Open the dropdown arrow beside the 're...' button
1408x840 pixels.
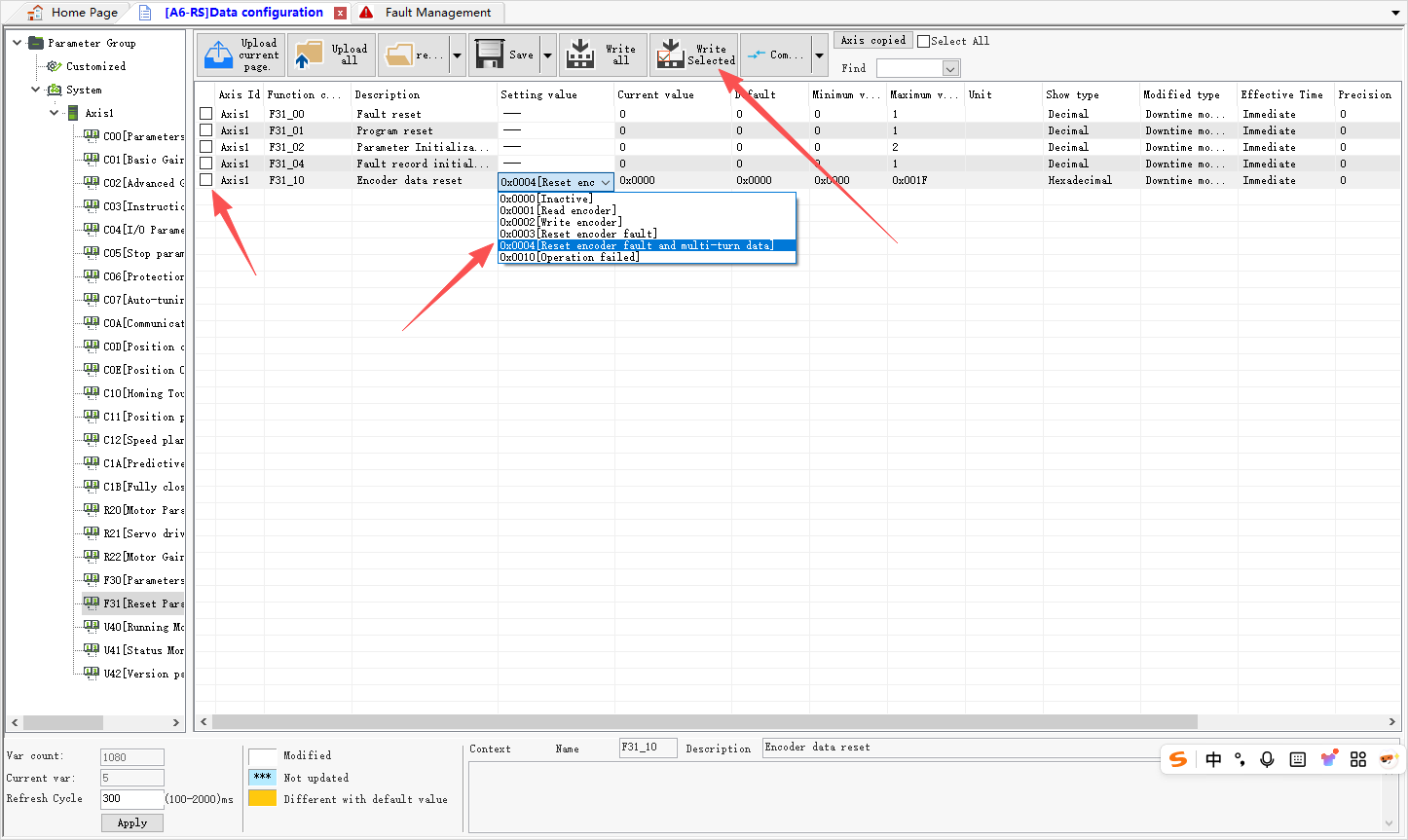coord(458,55)
